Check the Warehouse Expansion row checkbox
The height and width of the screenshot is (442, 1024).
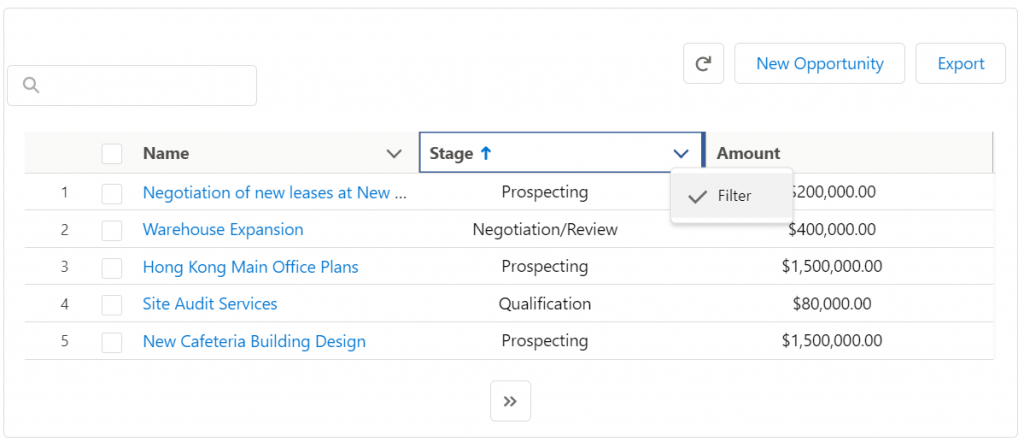coord(112,230)
